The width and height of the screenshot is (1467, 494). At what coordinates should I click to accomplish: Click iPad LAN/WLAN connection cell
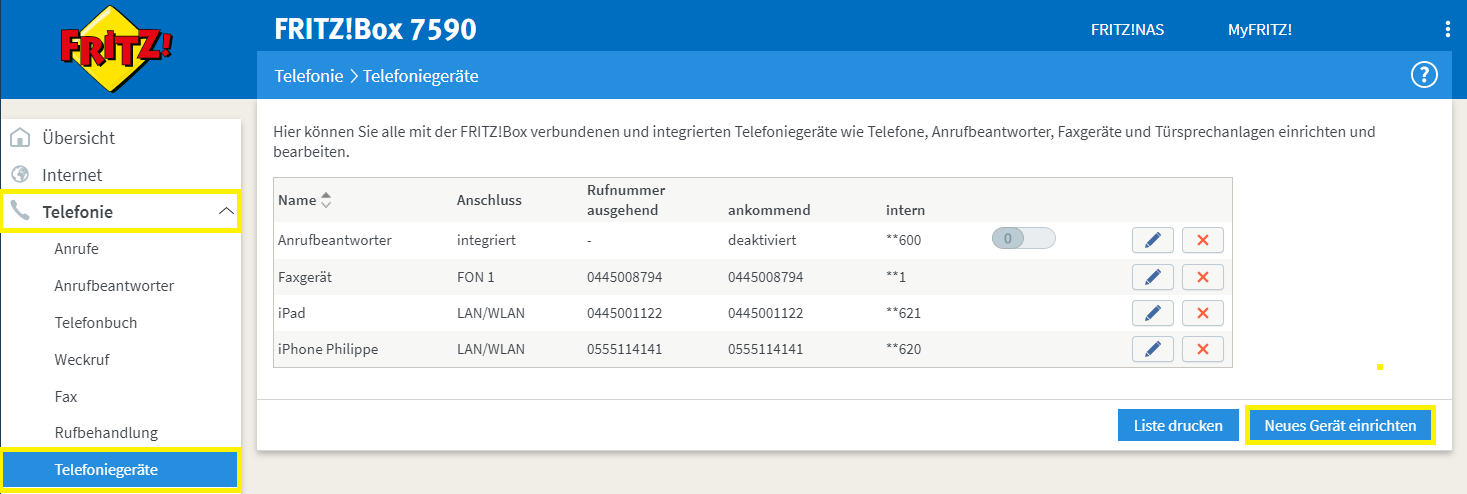click(x=491, y=313)
